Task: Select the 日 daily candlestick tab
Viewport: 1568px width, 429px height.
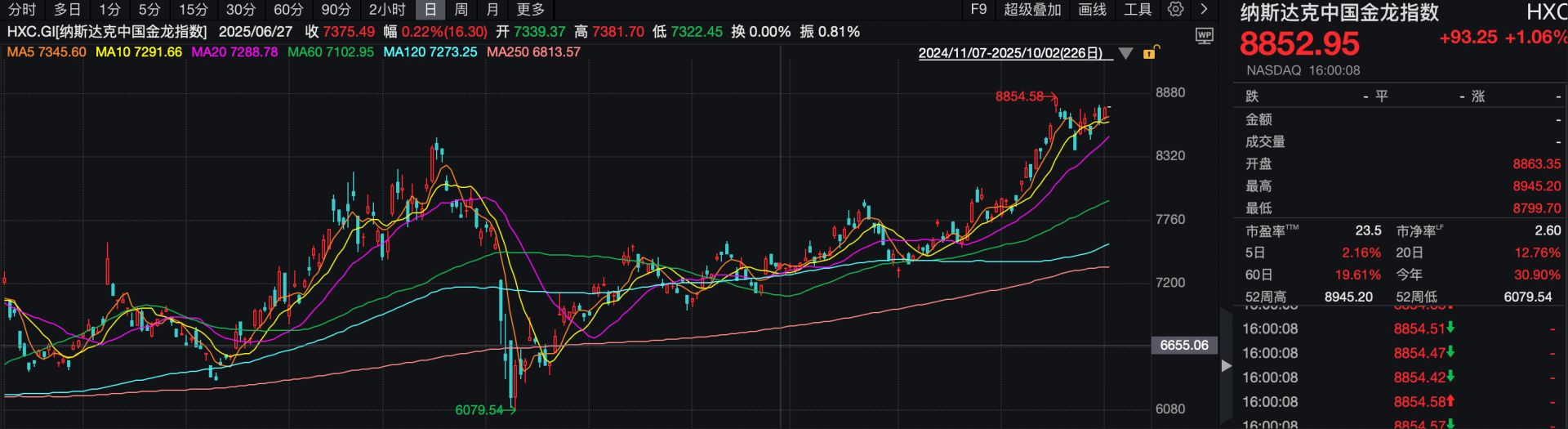Action: 430,10
